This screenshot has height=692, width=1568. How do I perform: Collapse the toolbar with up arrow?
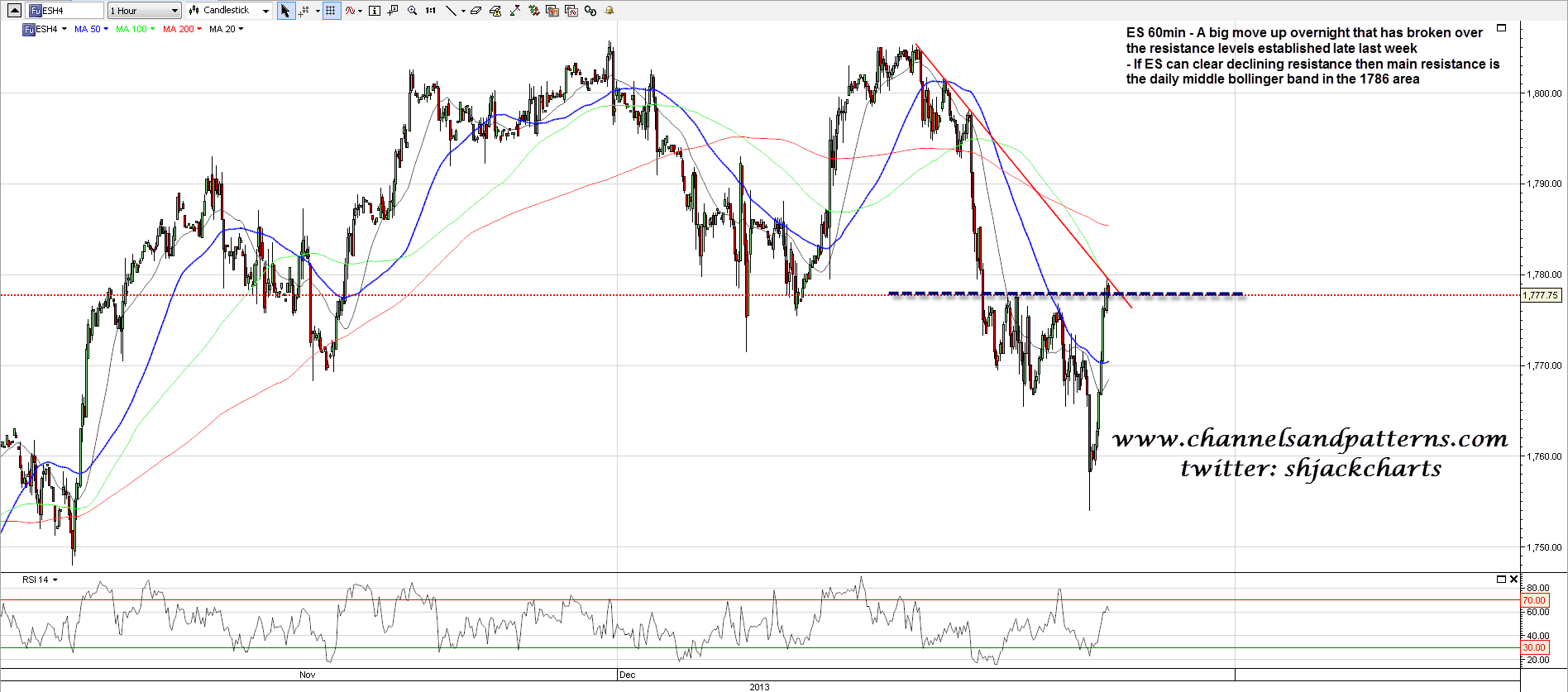click(x=14, y=11)
